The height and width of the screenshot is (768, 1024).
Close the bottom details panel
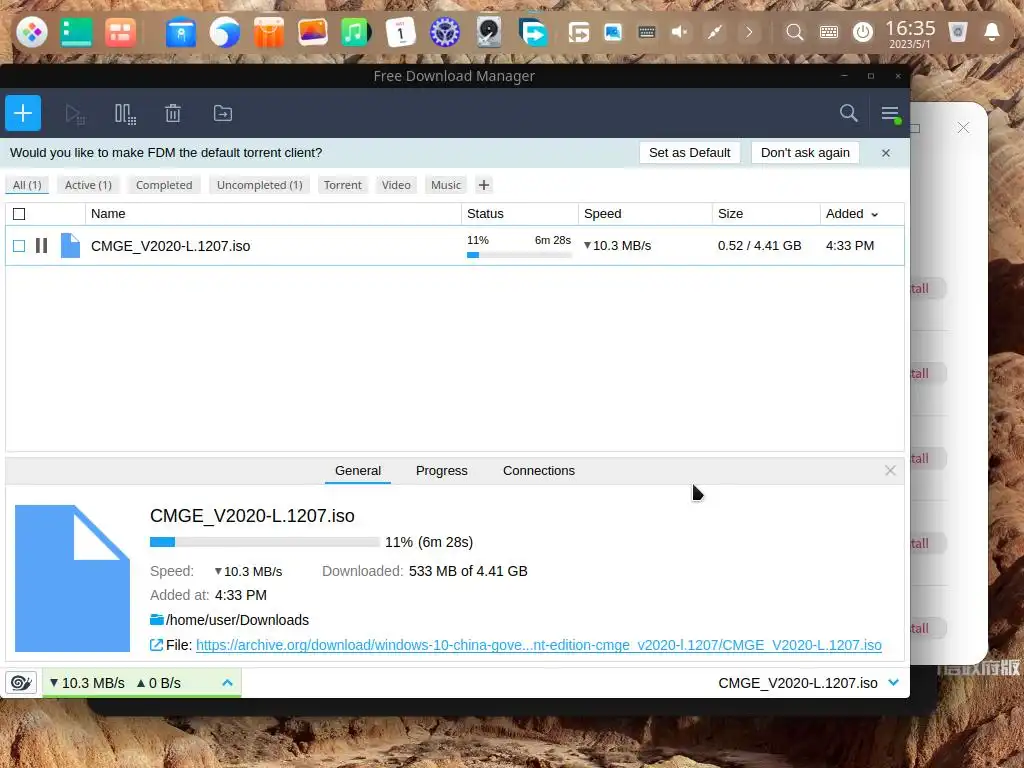[890, 470]
